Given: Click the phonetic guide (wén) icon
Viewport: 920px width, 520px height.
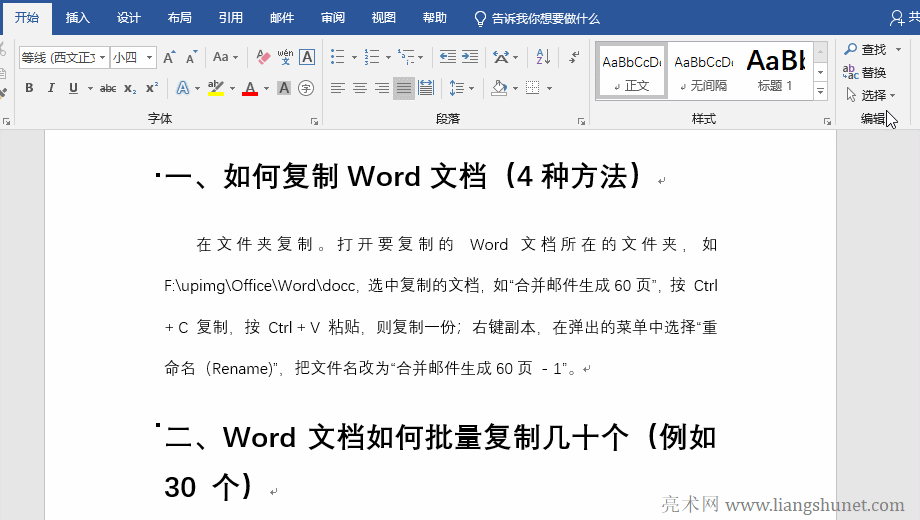Looking at the screenshot, I should [285, 57].
